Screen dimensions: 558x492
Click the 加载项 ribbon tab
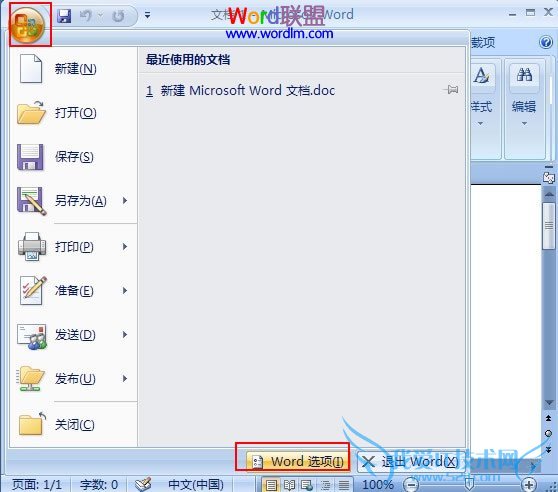click(x=483, y=42)
